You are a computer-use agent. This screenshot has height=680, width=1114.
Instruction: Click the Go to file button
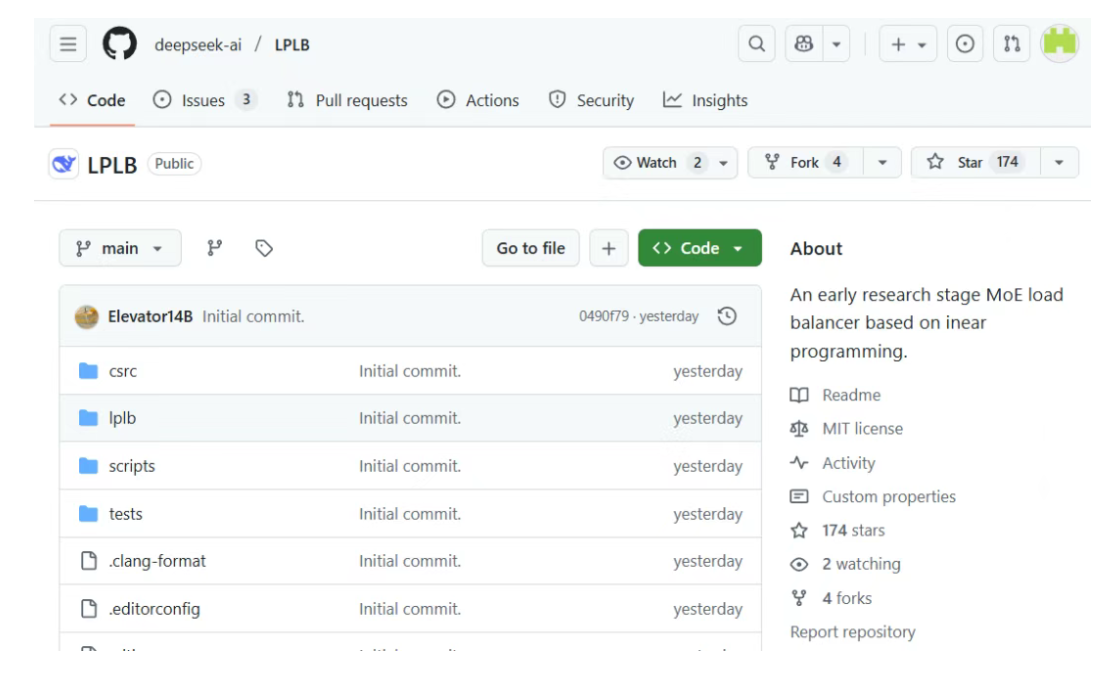[x=530, y=248]
